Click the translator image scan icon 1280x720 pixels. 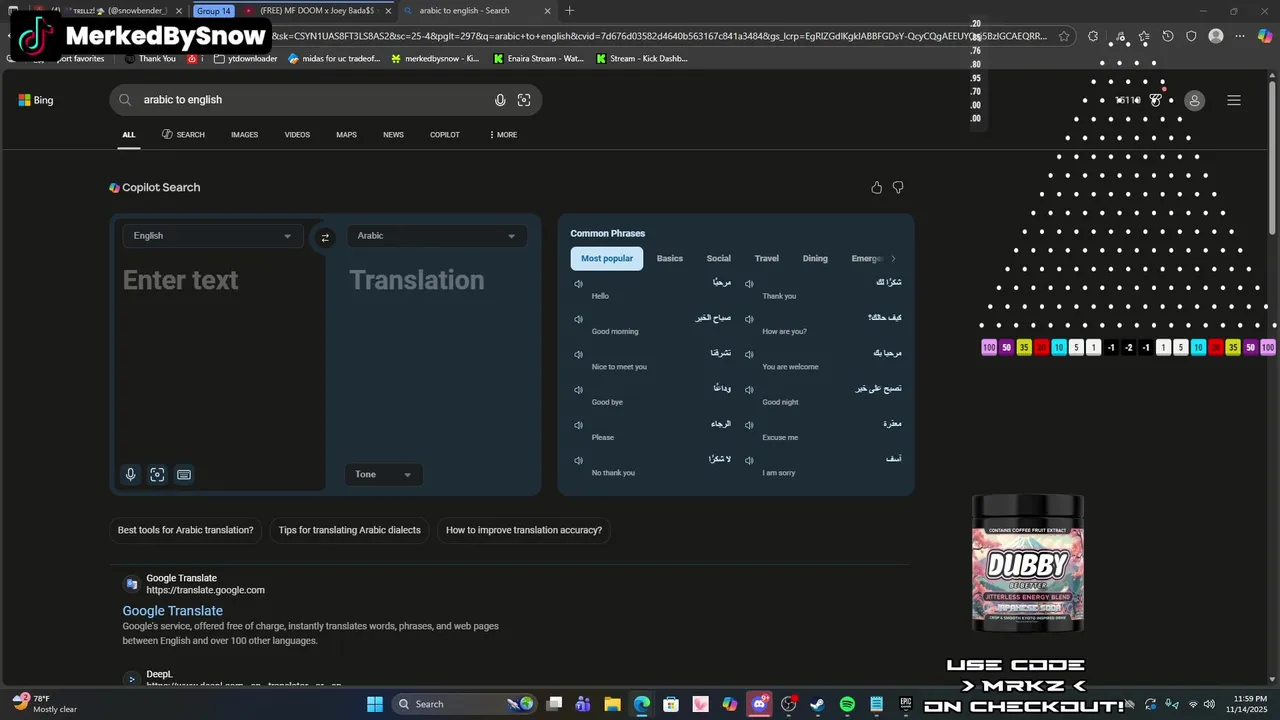(157, 475)
